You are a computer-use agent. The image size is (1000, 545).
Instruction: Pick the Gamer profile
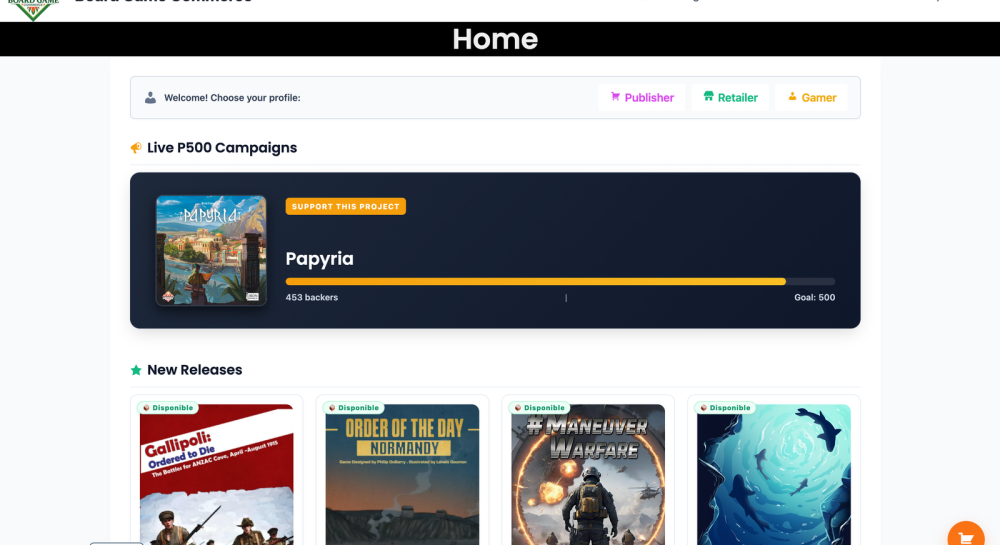(811, 98)
